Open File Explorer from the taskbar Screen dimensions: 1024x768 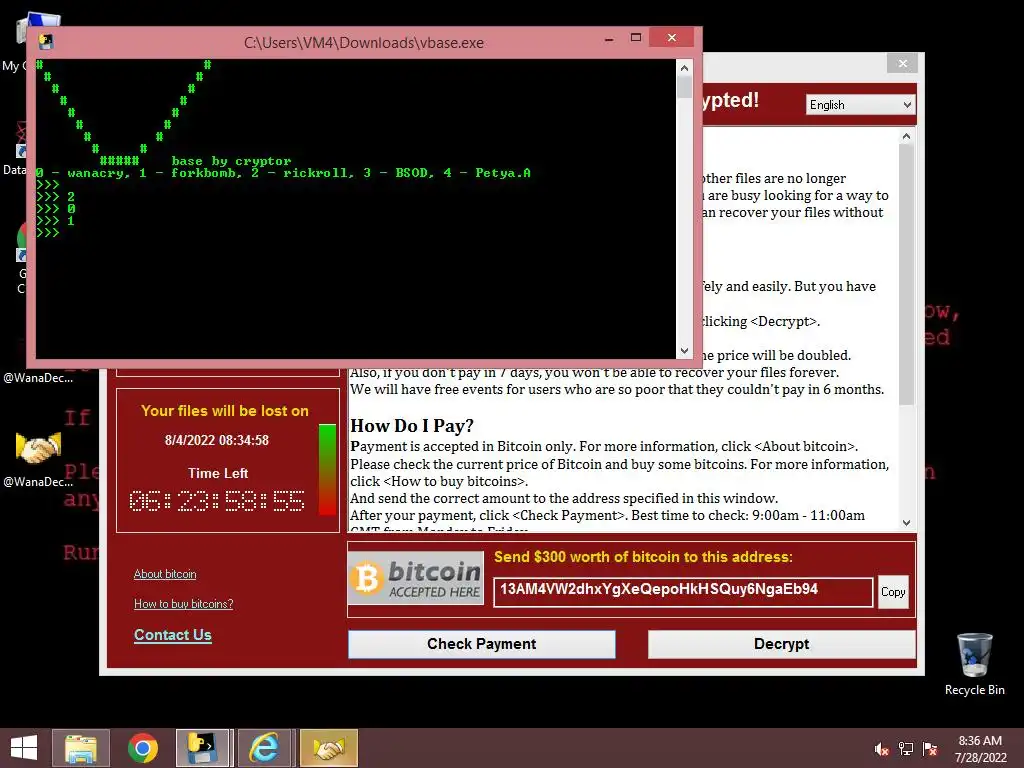pyautogui.click(x=80, y=748)
